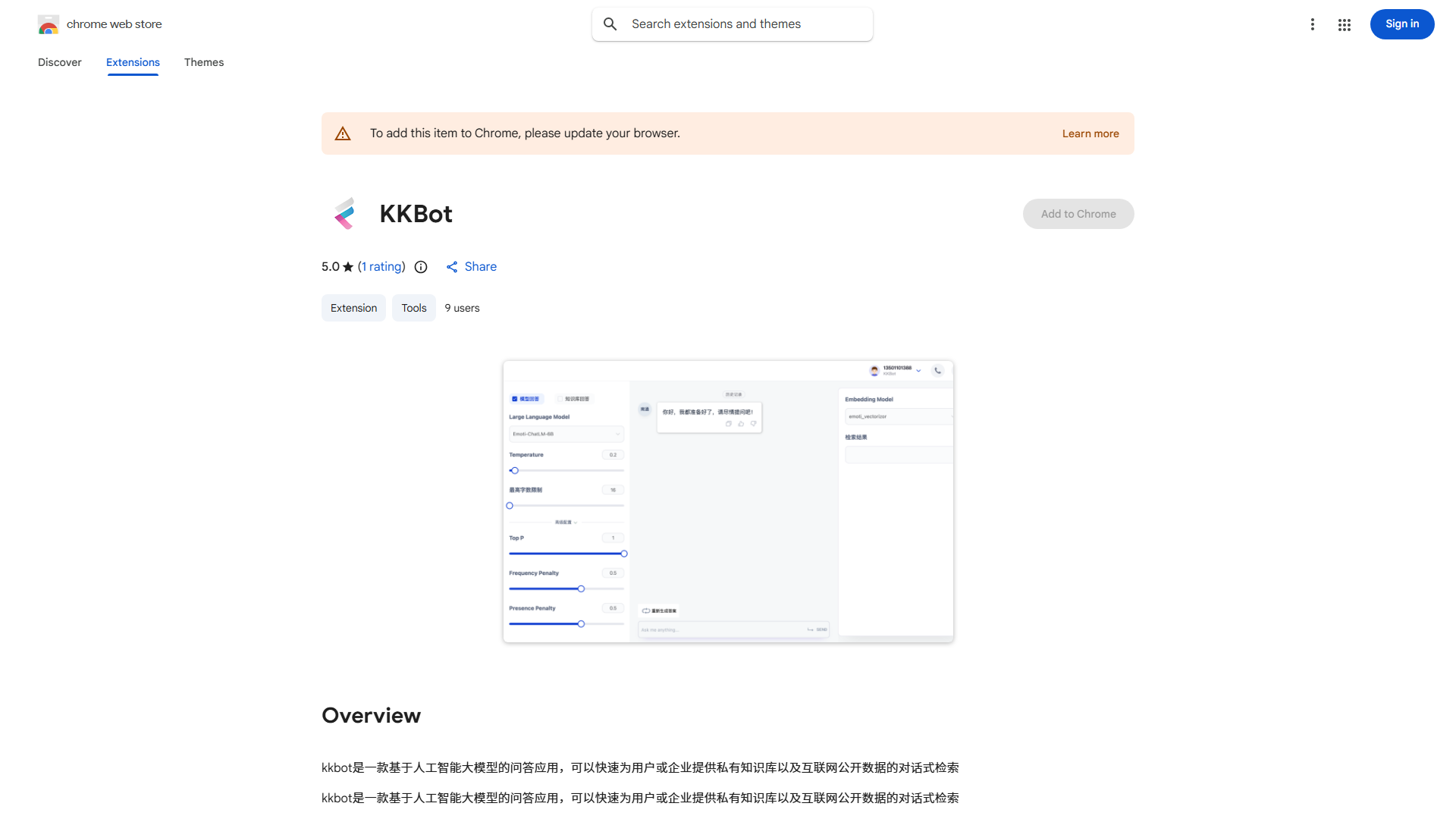Click Learn more about updating the browser

click(1090, 133)
